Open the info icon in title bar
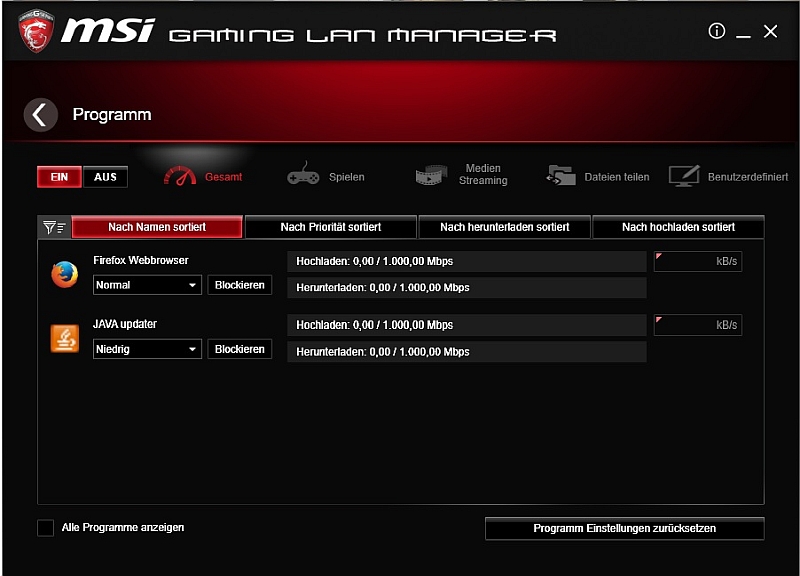Screen dimensions: 800x576 [x=716, y=32]
